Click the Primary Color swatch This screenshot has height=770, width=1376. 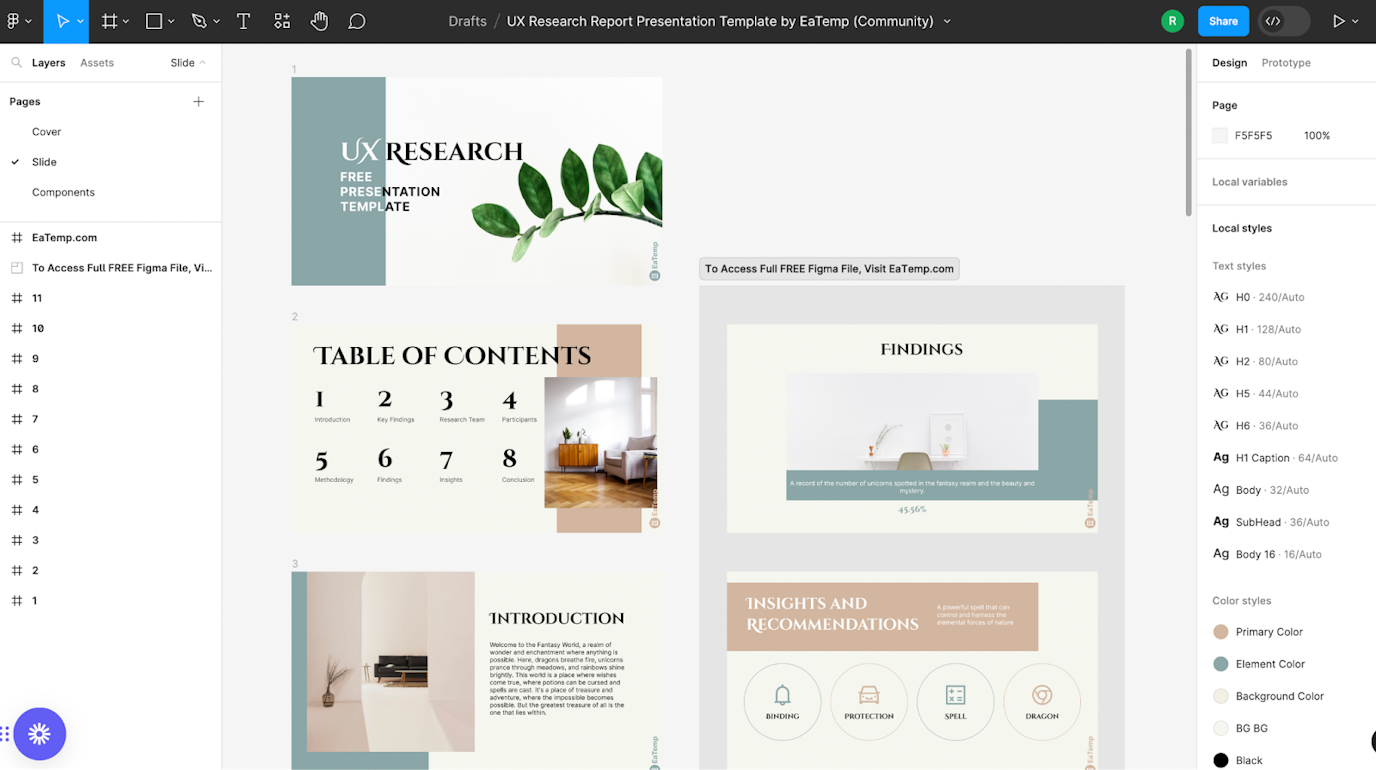click(1221, 631)
